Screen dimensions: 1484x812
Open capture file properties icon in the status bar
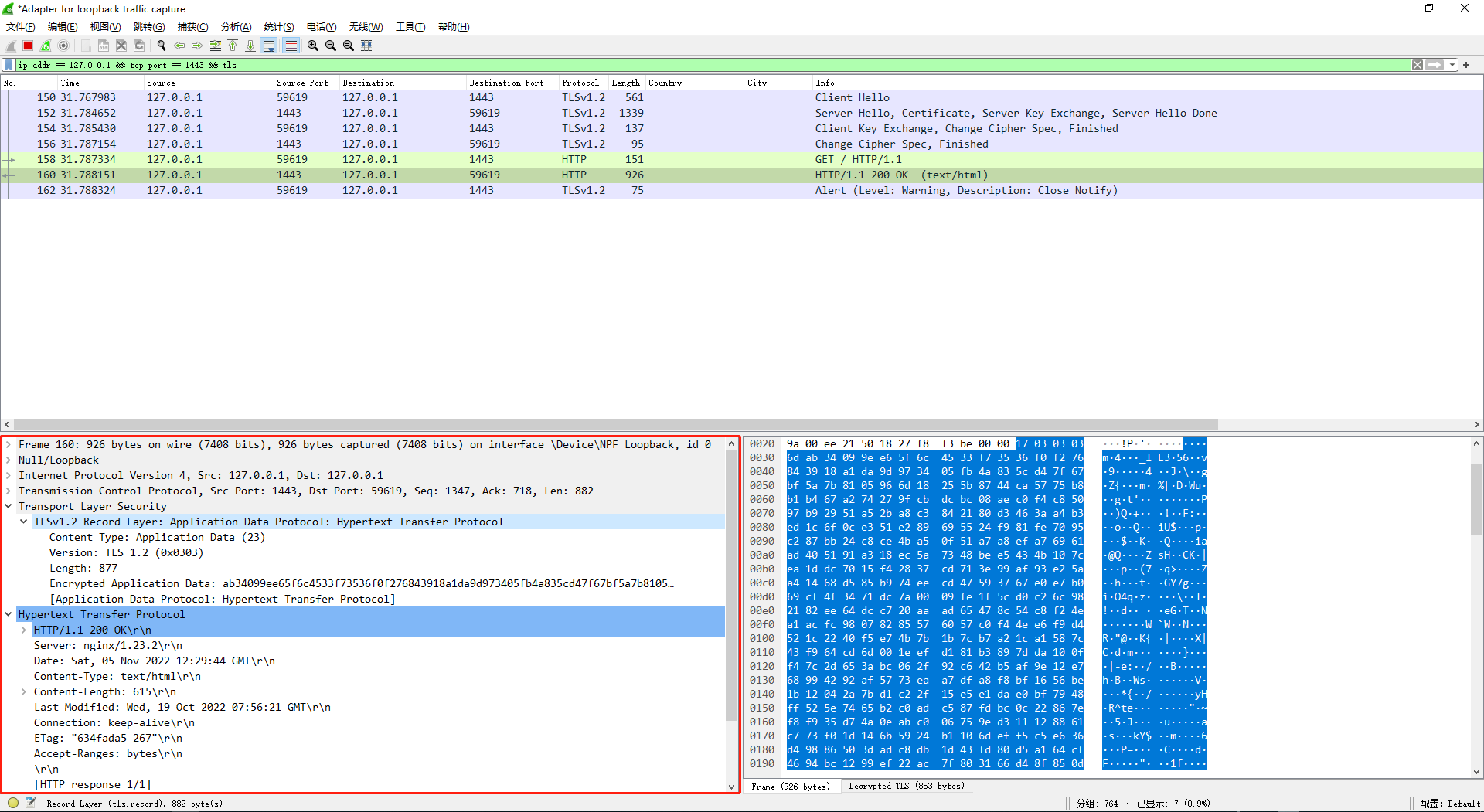point(31,803)
